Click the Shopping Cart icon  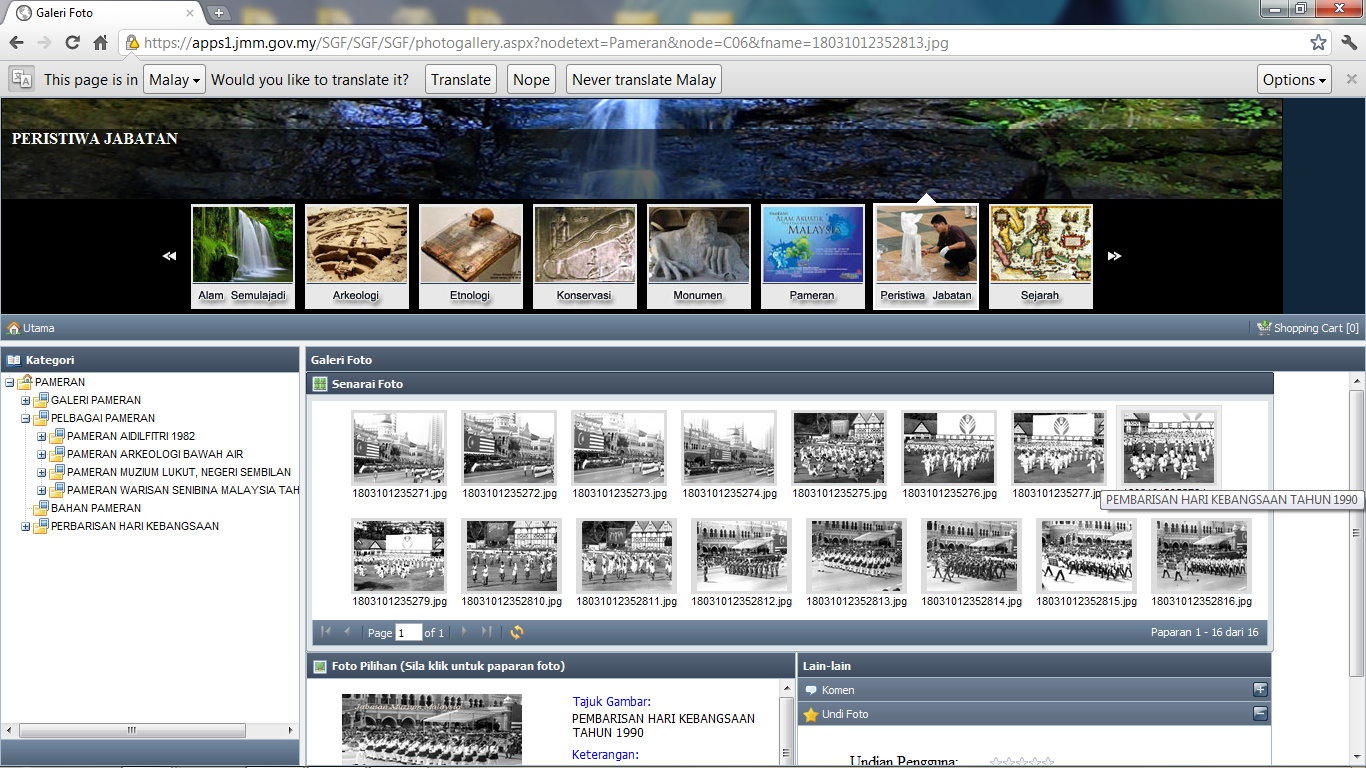tap(1264, 328)
